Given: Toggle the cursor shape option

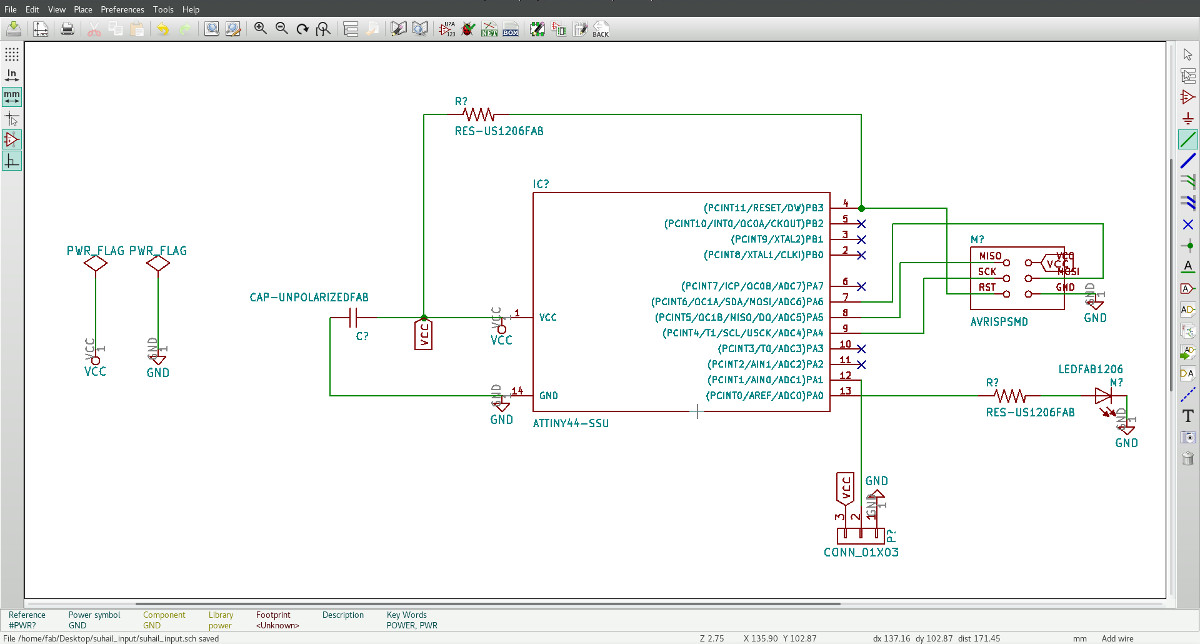Looking at the screenshot, I should pyautogui.click(x=12, y=118).
